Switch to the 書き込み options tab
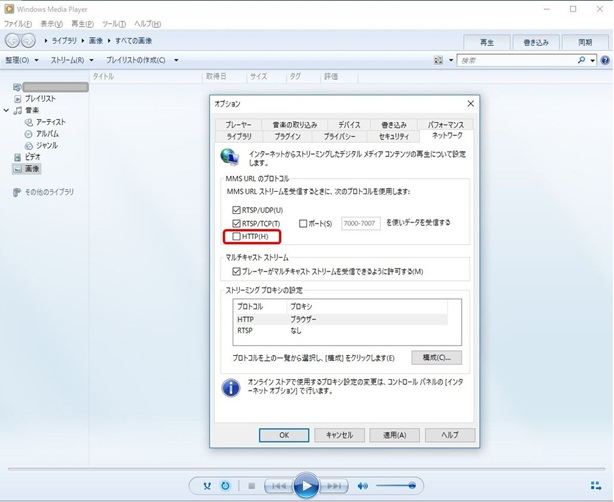Screen dimensions: 614x502 [394, 125]
